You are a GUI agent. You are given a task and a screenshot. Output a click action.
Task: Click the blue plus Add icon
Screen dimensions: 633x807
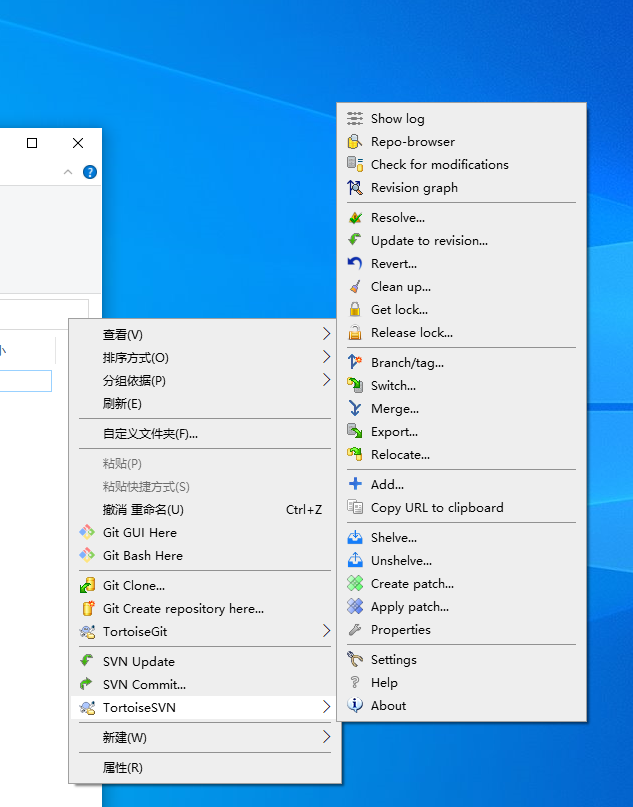pos(355,484)
